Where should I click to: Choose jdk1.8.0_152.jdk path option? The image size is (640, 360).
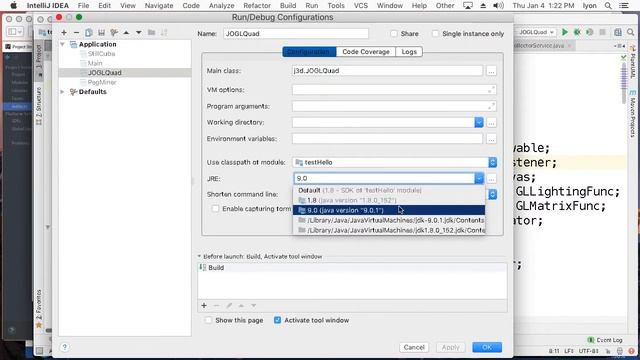point(389,230)
